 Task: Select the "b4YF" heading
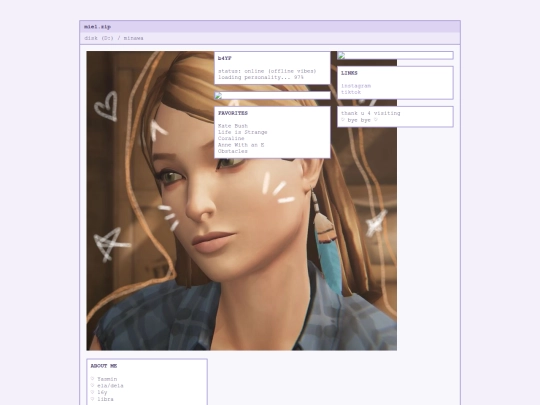225,58
